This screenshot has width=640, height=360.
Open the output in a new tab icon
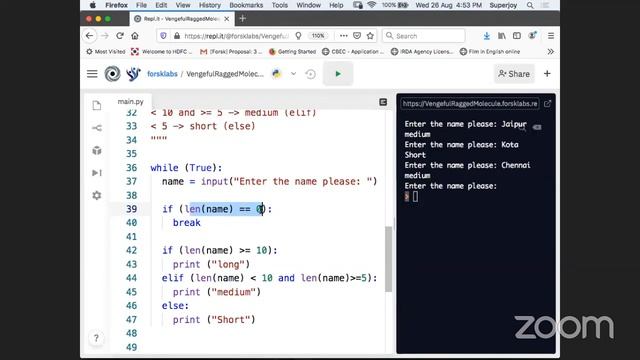[x=547, y=104]
